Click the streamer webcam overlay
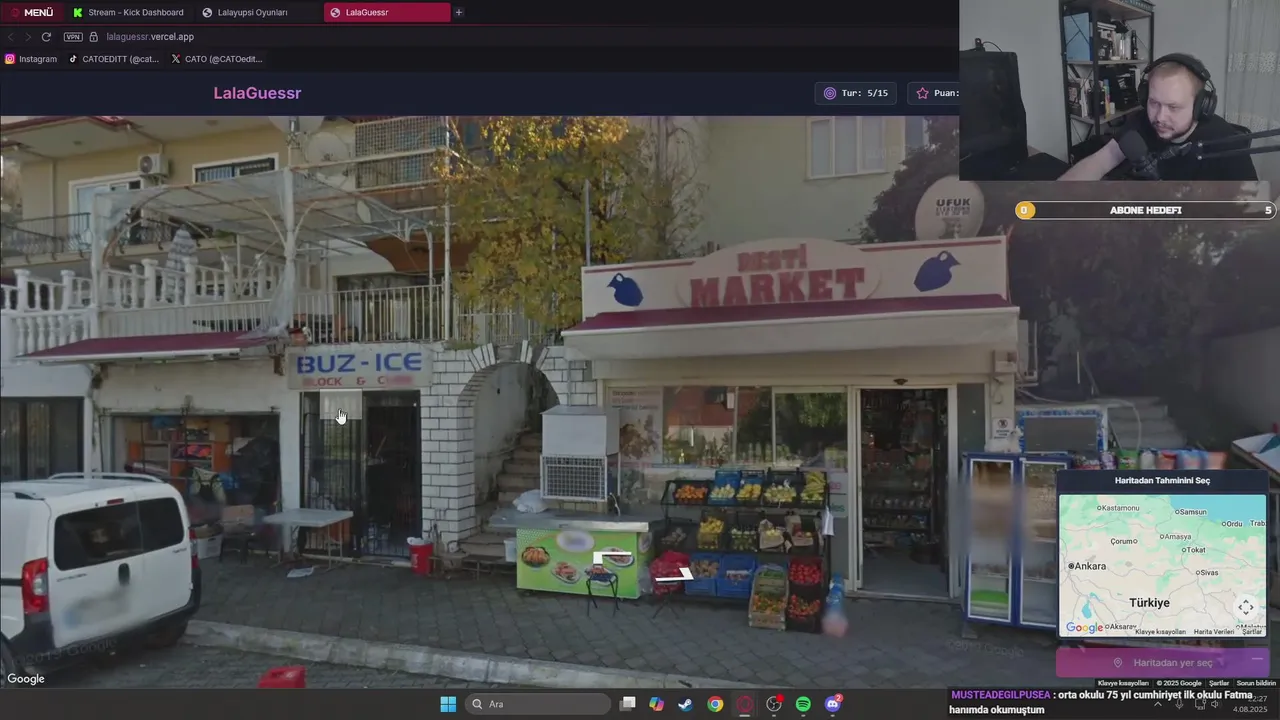The image size is (1280, 720). pyautogui.click(x=1119, y=90)
